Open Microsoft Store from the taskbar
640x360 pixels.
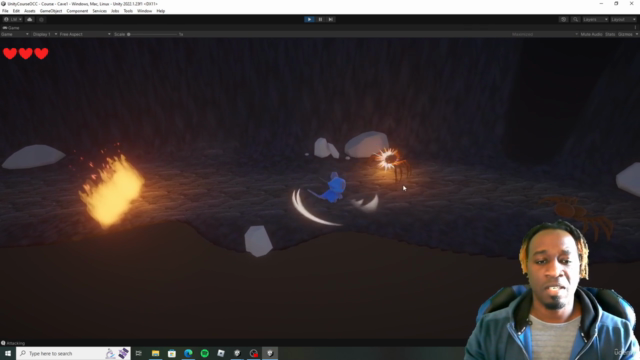click(172, 353)
